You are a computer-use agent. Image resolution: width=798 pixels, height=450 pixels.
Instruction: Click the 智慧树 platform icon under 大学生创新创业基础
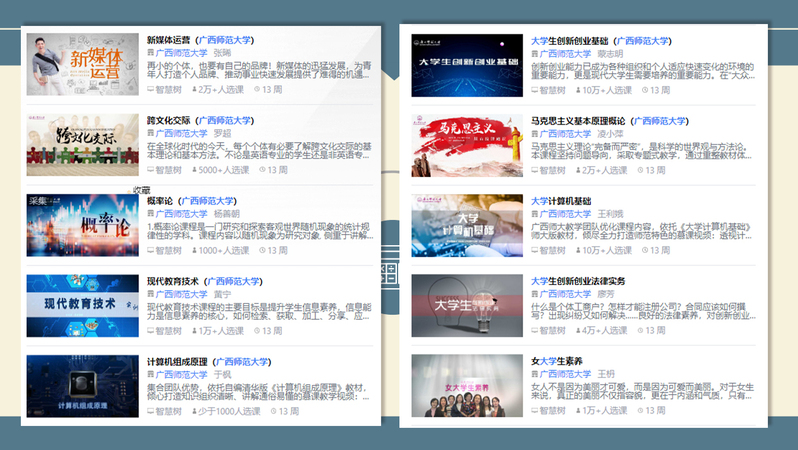coord(535,90)
